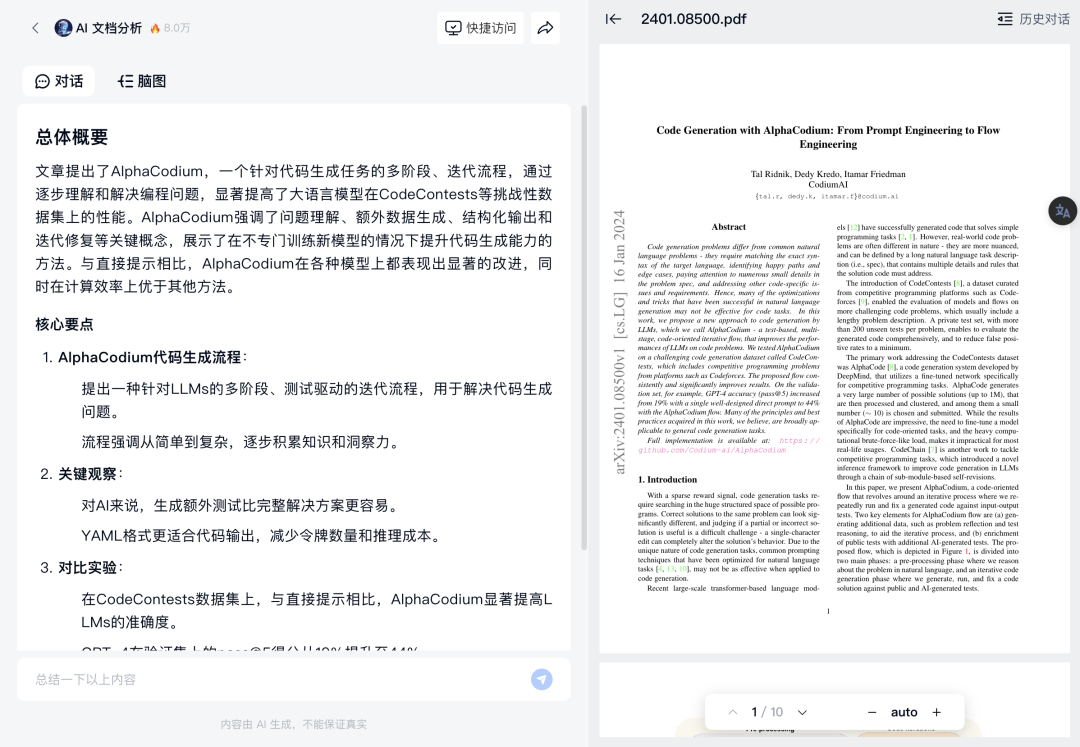Click the authors line Tal Ridnik
The width and height of the screenshot is (1080, 747).
828,174
